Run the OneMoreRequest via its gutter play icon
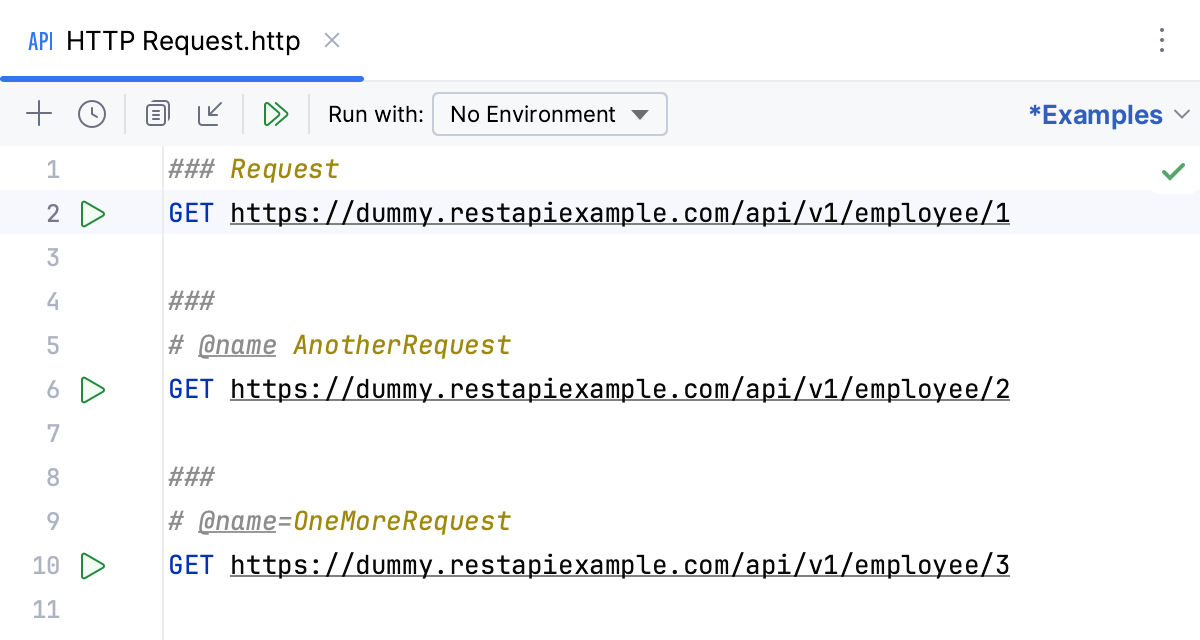 92,565
